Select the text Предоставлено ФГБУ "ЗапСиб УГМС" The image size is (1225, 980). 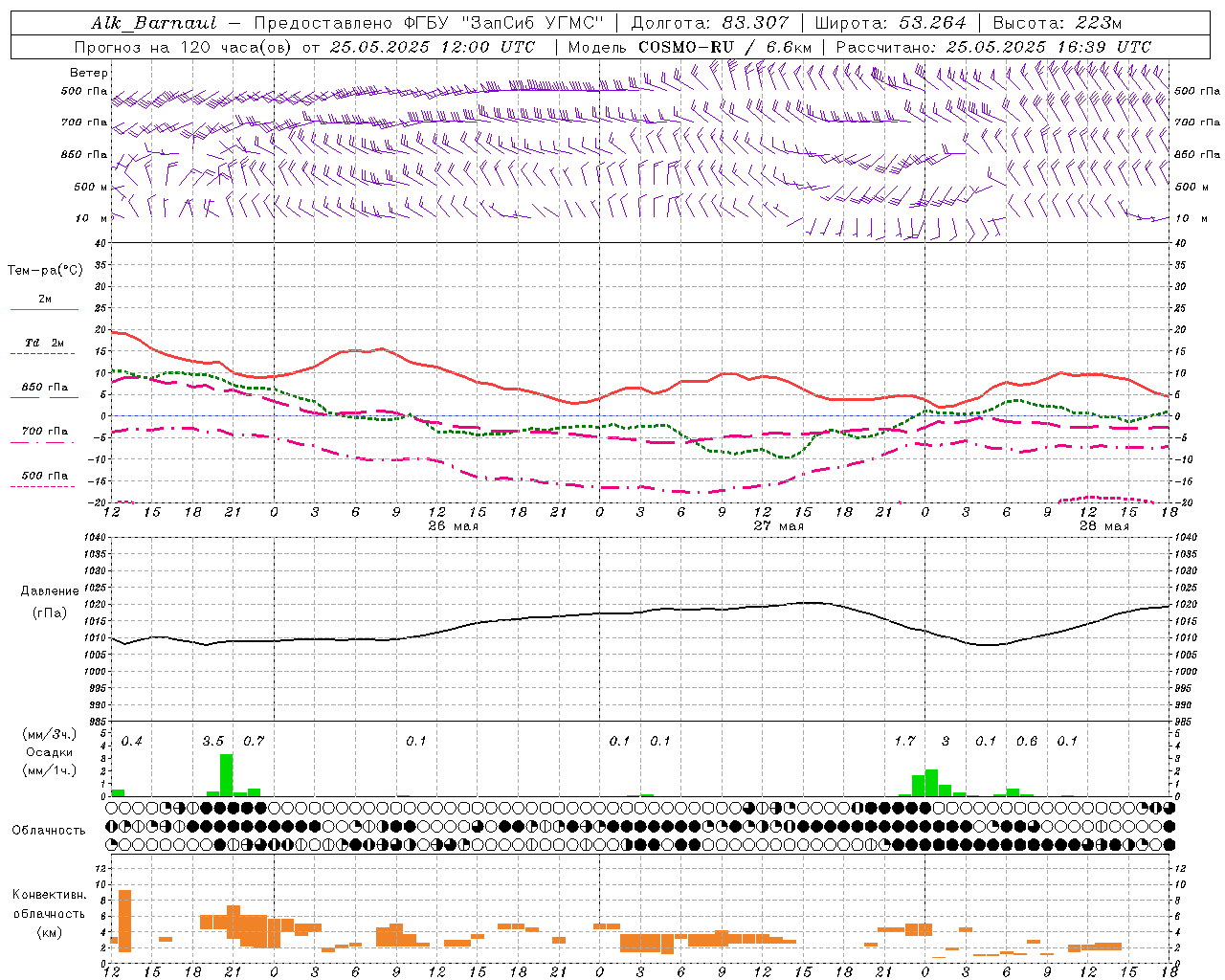click(x=430, y=23)
